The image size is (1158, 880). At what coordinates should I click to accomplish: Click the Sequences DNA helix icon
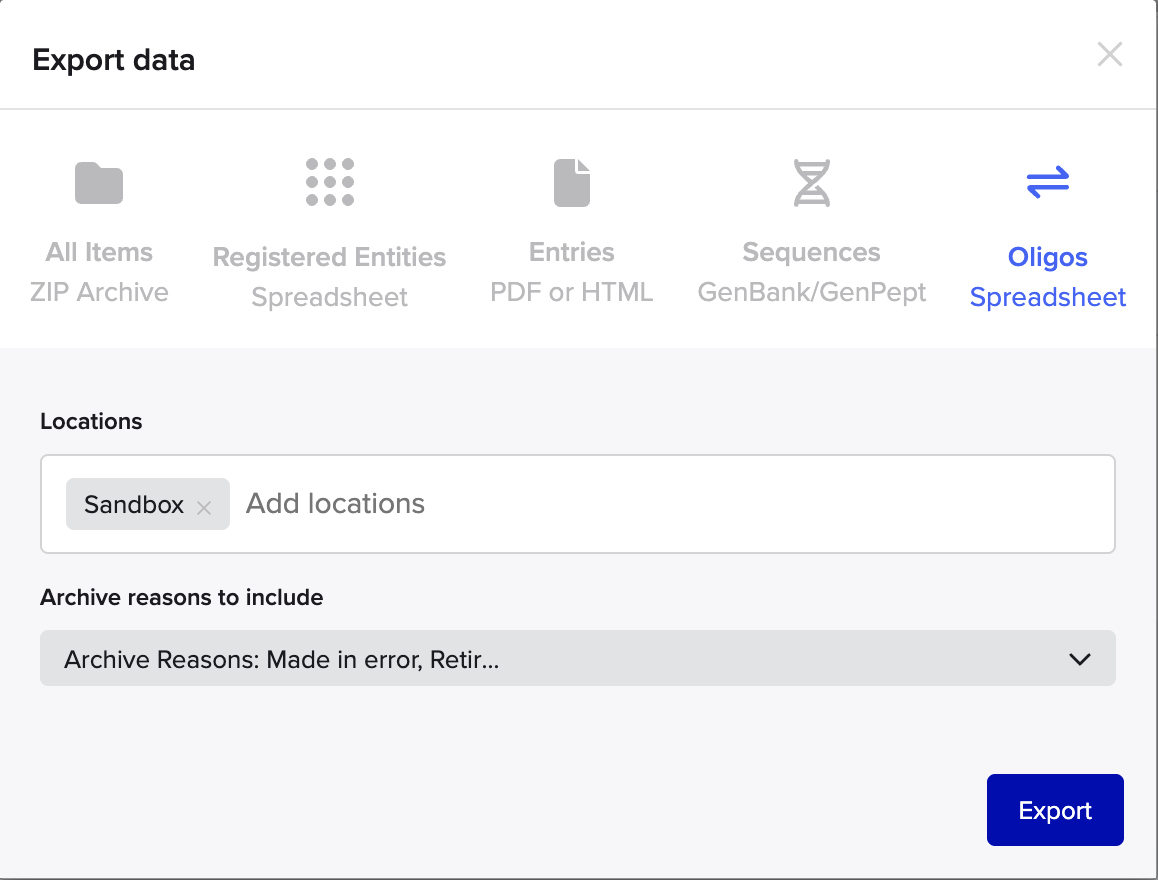tap(811, 183)
